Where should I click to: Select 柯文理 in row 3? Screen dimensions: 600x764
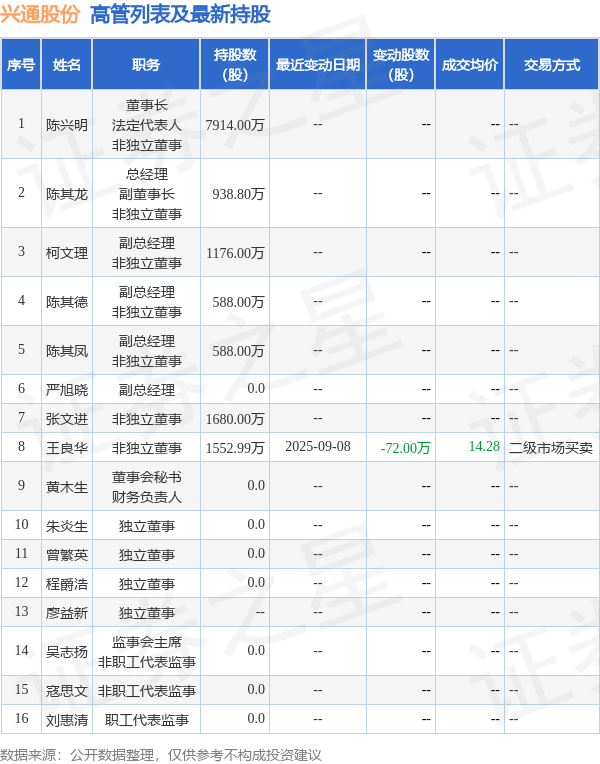[x=67, y=253]
